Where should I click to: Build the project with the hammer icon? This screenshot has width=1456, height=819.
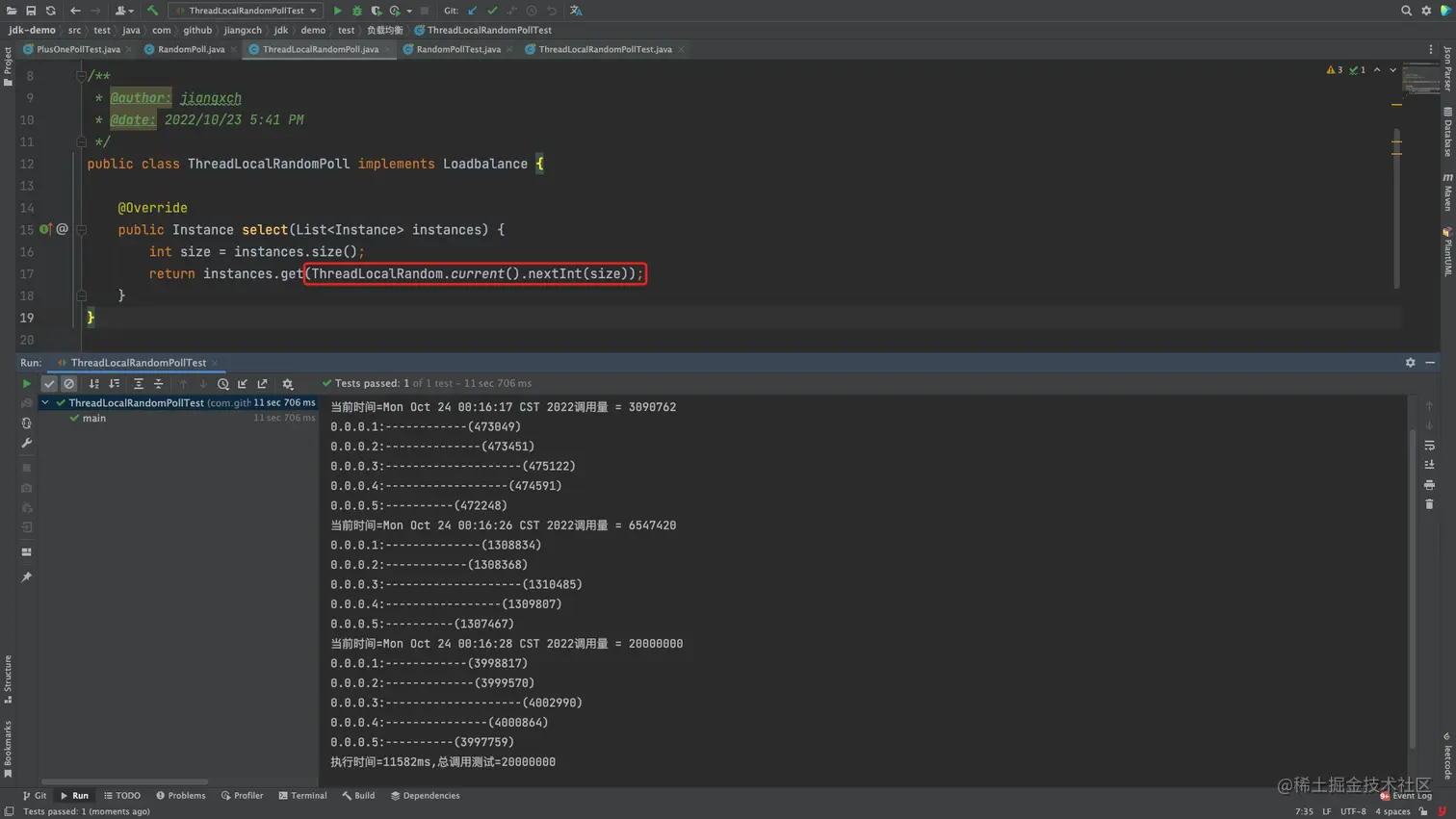coord(152,11)
